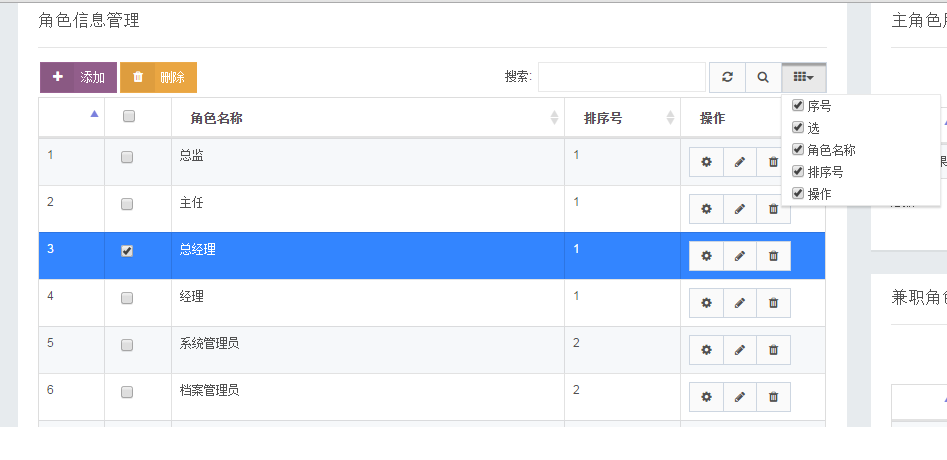Sort table by 排序号 column arrows
Screen dimensions: 947x460
670,118
